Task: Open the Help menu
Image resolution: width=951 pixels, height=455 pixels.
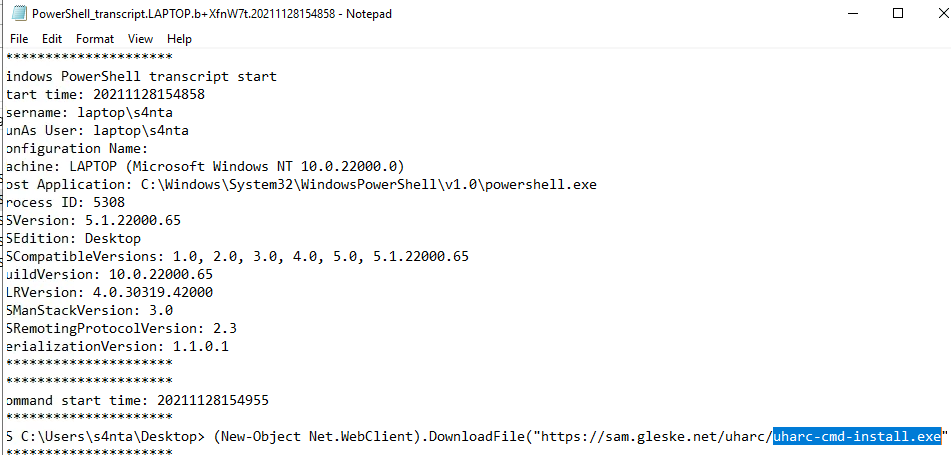Action: 180,38
